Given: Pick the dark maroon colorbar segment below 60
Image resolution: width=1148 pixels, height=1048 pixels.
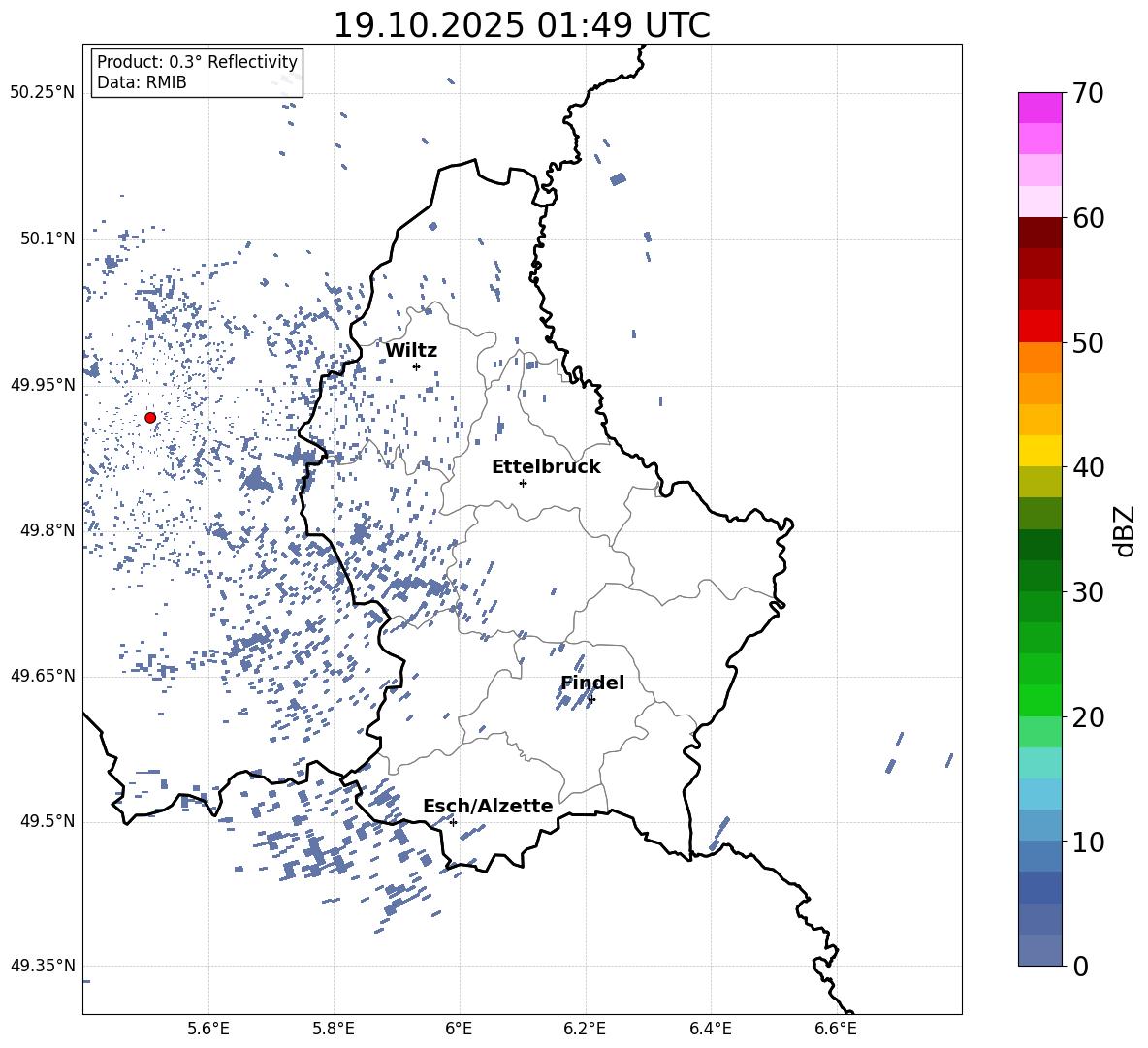Looking at the screenshot, I should click(x=1040, y=233).
